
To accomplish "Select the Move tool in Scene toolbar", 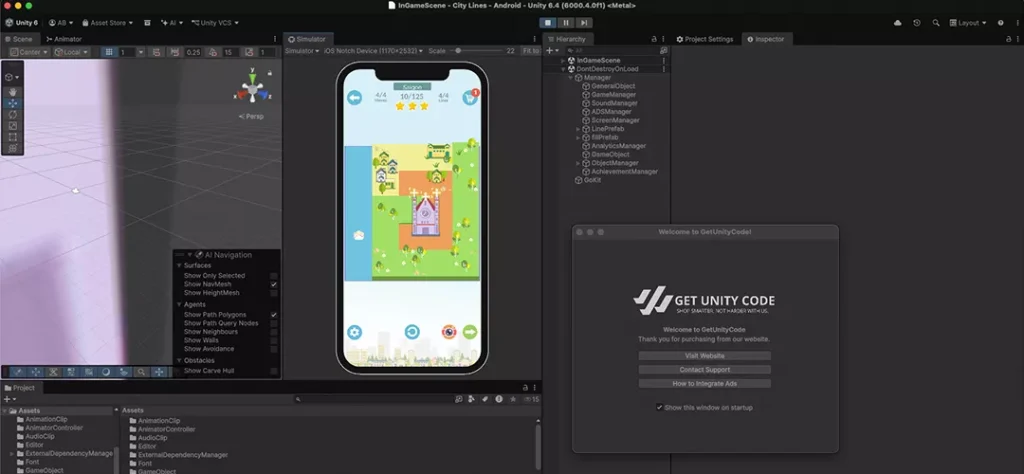I will coord(12,103).
